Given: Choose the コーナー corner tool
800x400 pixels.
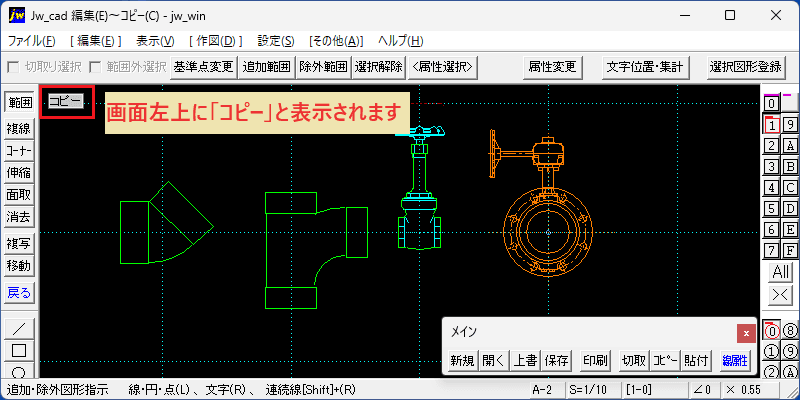Looking at the screenshot, I should click(19, 151).
